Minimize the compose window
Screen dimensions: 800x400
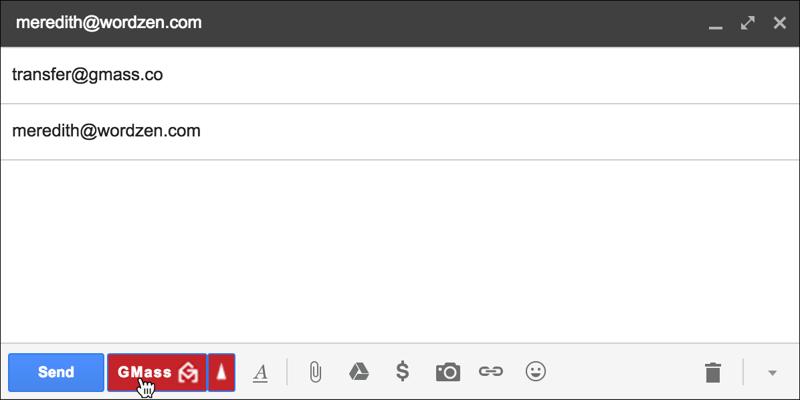click(714, 22)
